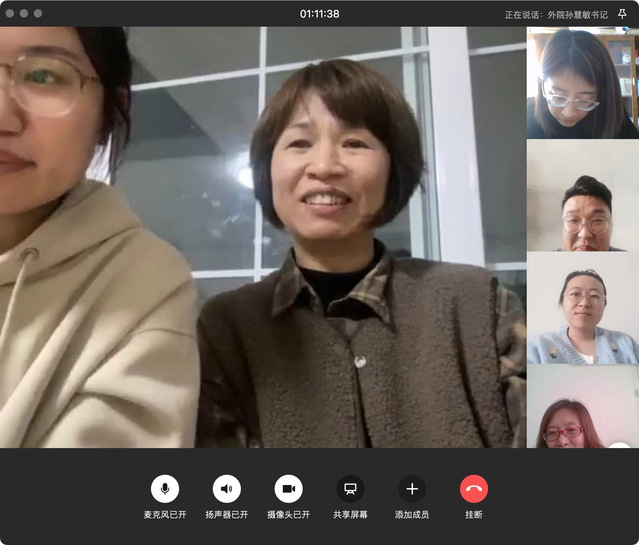Select the bottom thumbnail showing red glasses

(x=582, y=407)
